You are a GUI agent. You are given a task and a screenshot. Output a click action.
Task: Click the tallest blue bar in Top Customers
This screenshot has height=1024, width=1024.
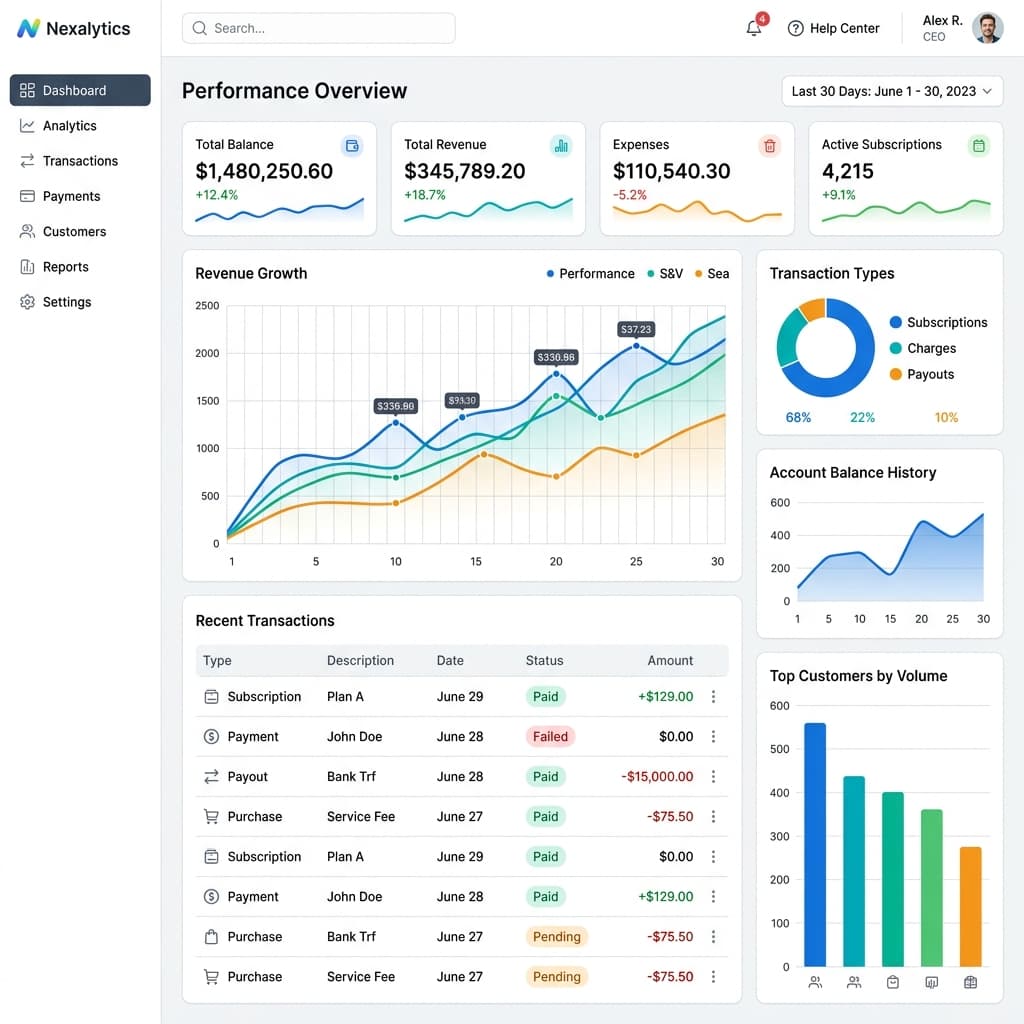point(814,844)
